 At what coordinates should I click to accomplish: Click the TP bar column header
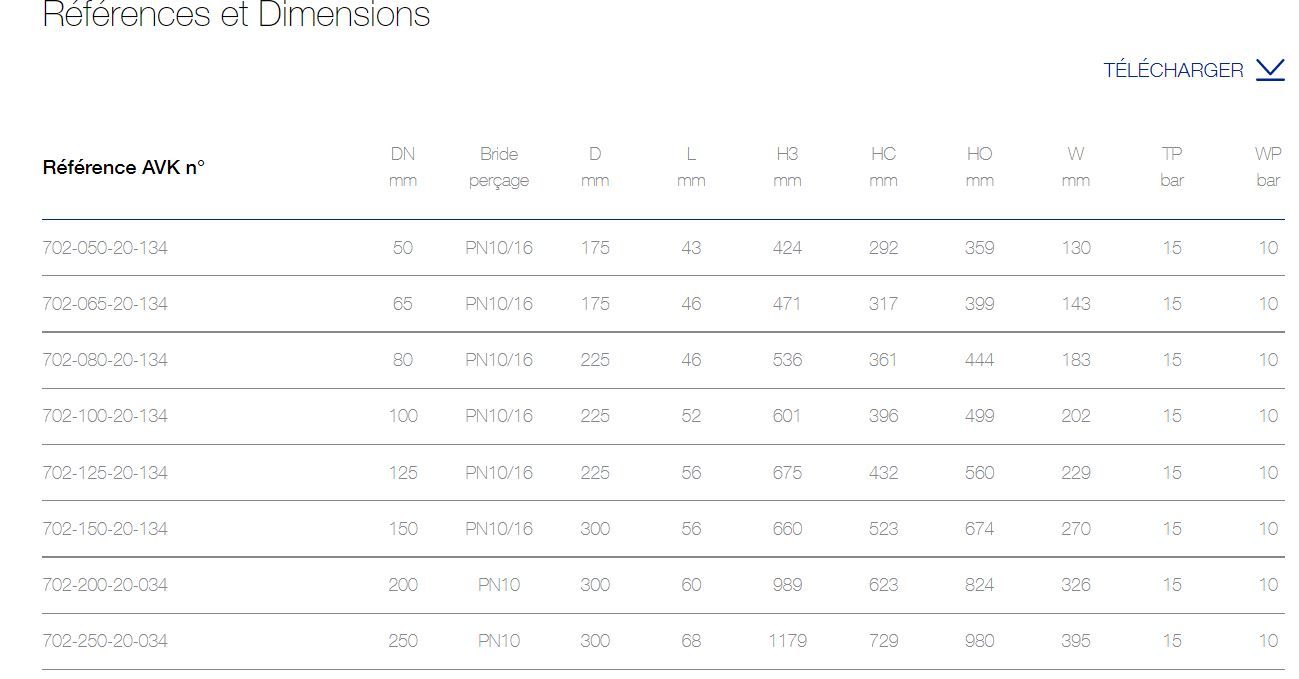pyautogui.click(x=1172, y=167)
